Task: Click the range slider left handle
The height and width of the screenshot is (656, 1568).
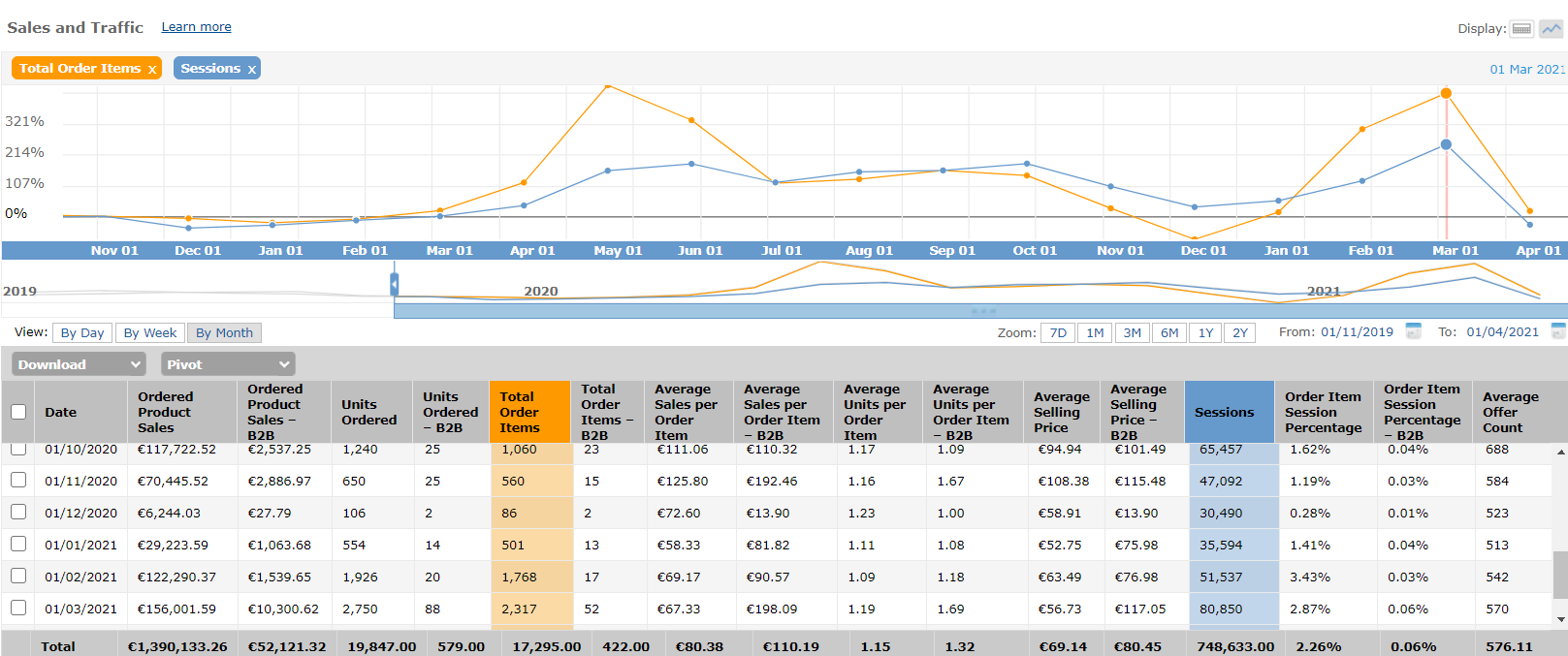Action: tap(394, 284)
